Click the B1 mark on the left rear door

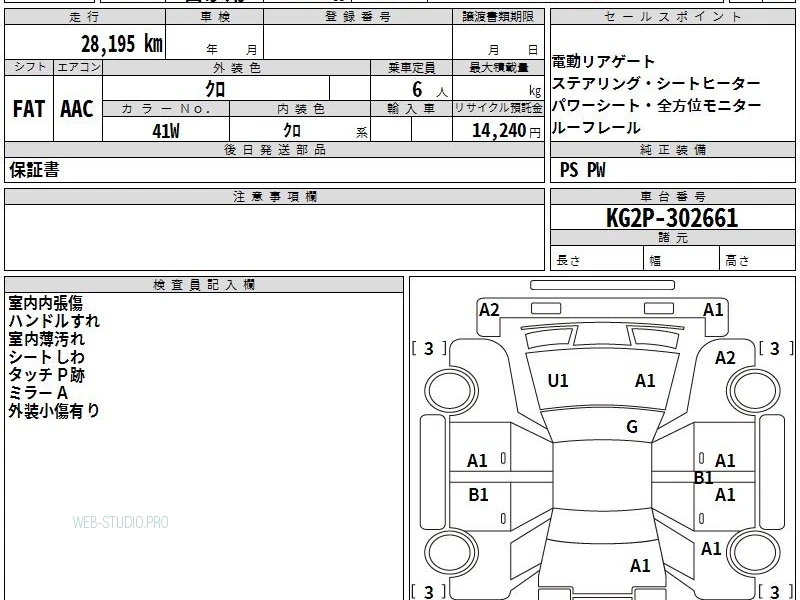click(x=478, y=494)
